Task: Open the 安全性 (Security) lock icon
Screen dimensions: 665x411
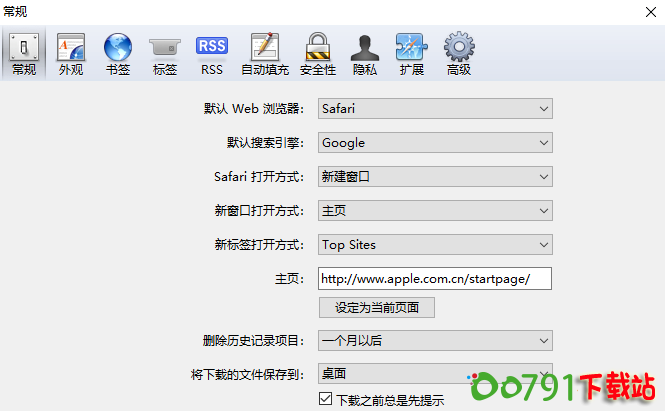Action: coord(317,54)
